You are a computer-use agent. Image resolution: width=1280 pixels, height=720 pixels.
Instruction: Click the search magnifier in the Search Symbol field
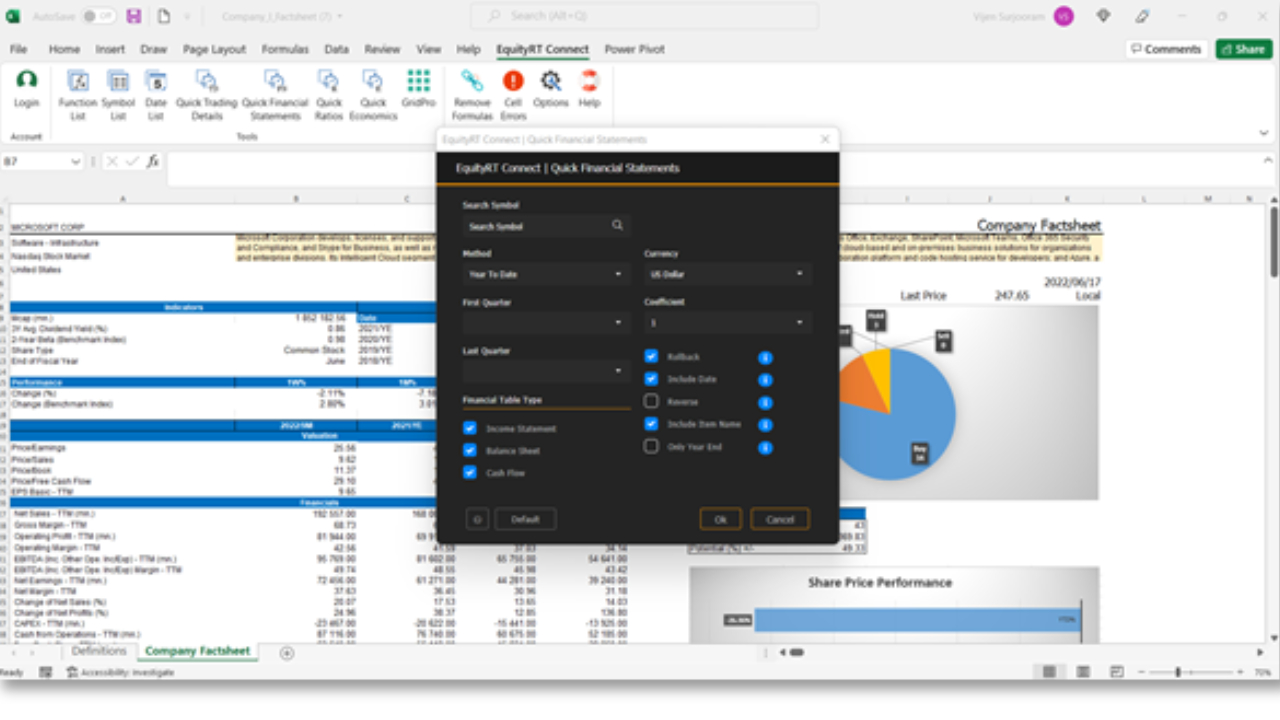pyautogui.click(x=618, y=226)
